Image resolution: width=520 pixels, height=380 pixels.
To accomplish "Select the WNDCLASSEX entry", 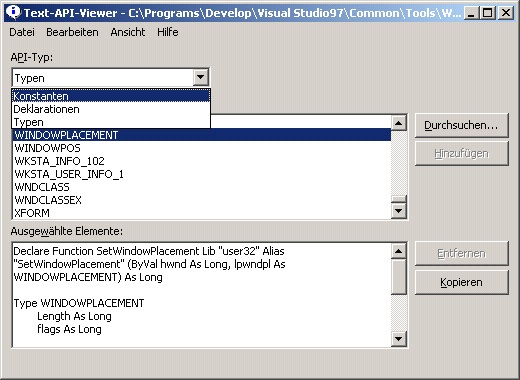I will click(202, 200).
